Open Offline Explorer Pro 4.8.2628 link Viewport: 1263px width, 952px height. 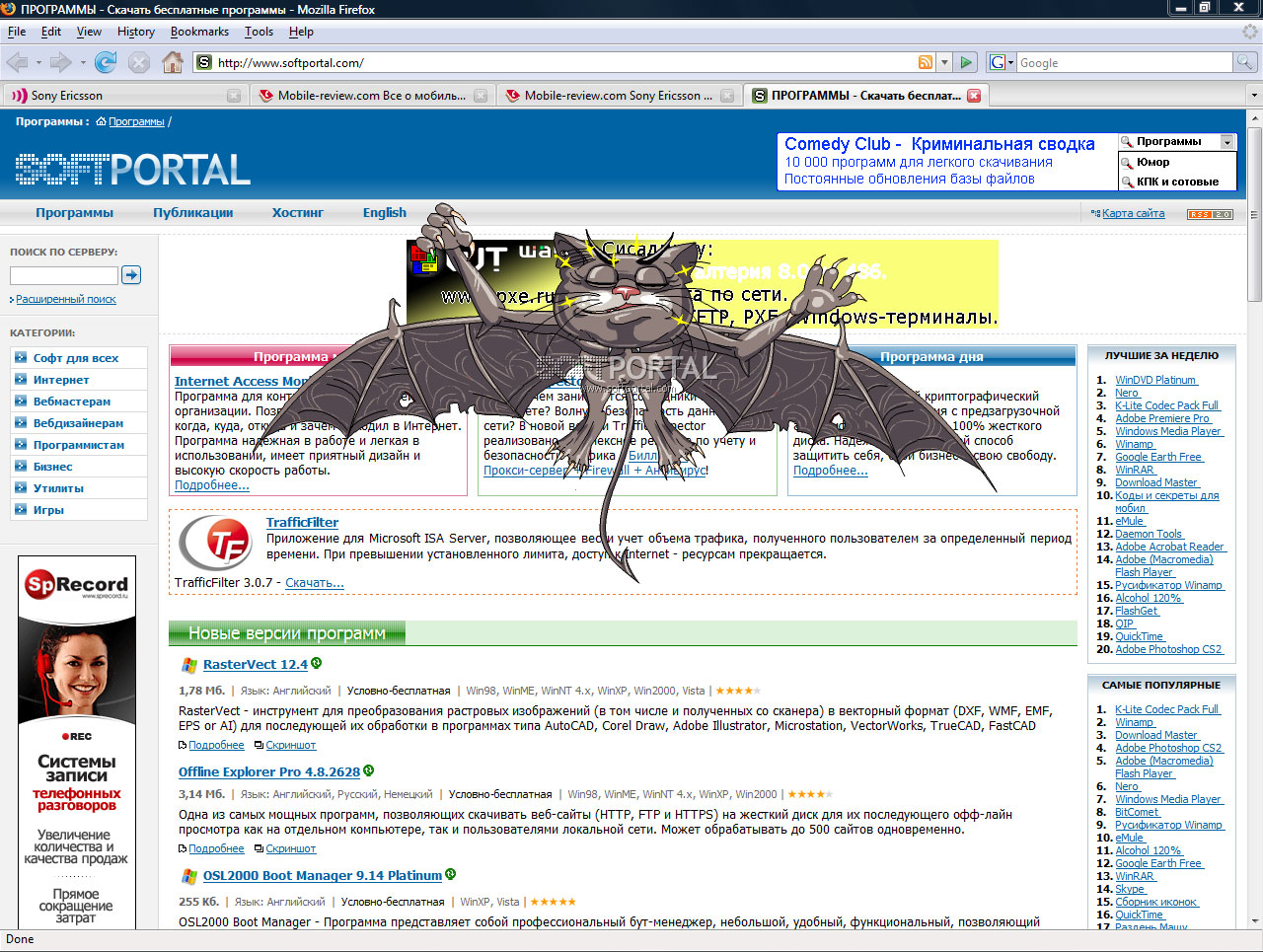coord(269,772)
